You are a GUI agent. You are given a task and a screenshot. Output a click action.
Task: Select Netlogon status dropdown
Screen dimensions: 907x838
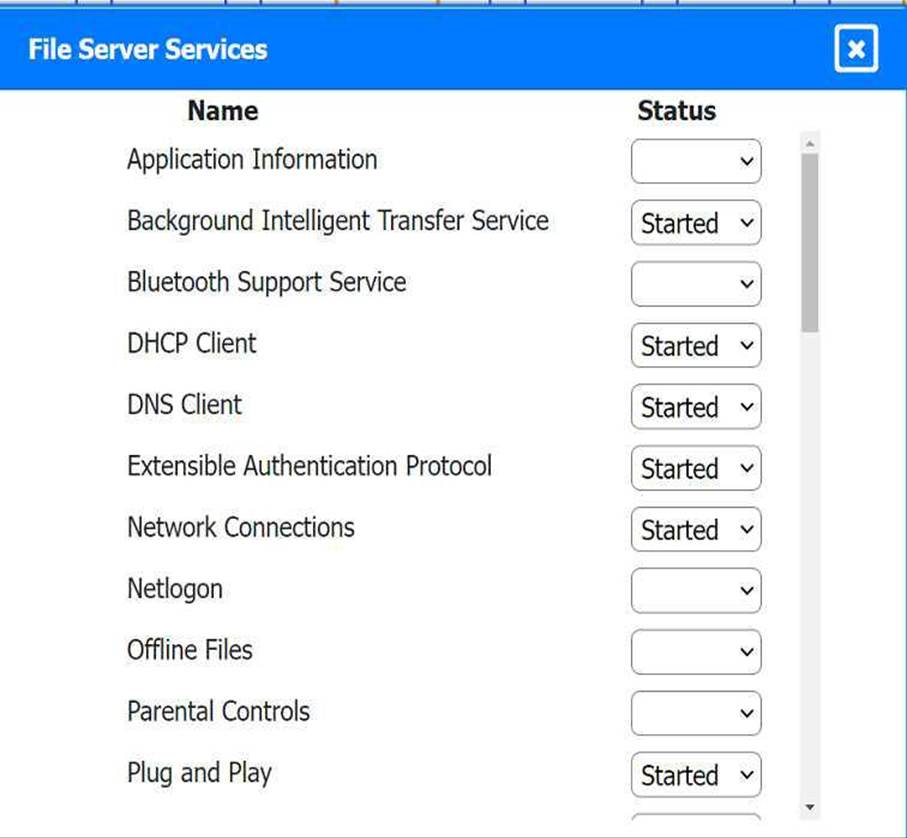point(696,591)
